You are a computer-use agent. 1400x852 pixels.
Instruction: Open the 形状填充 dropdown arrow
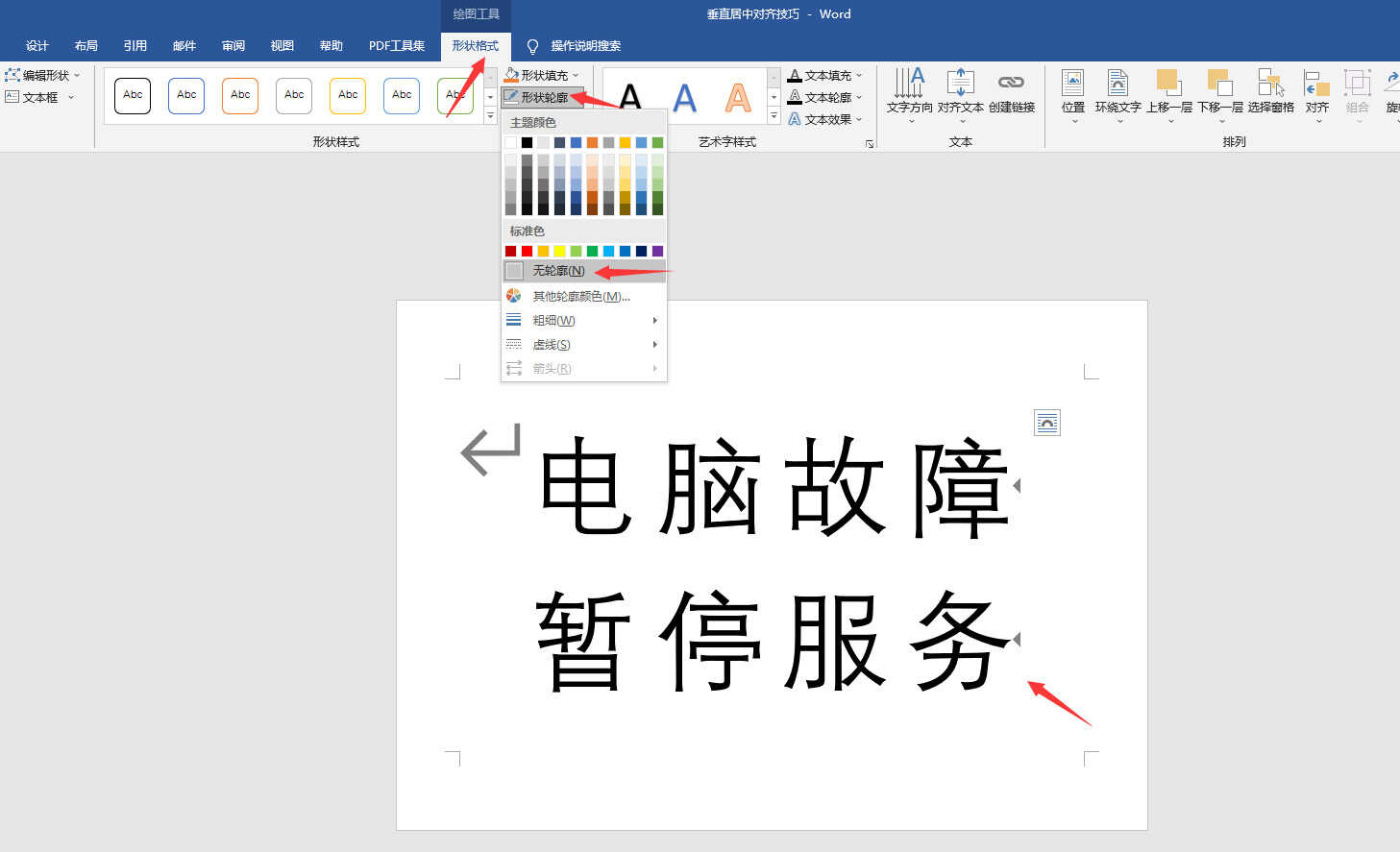point(576,75)
